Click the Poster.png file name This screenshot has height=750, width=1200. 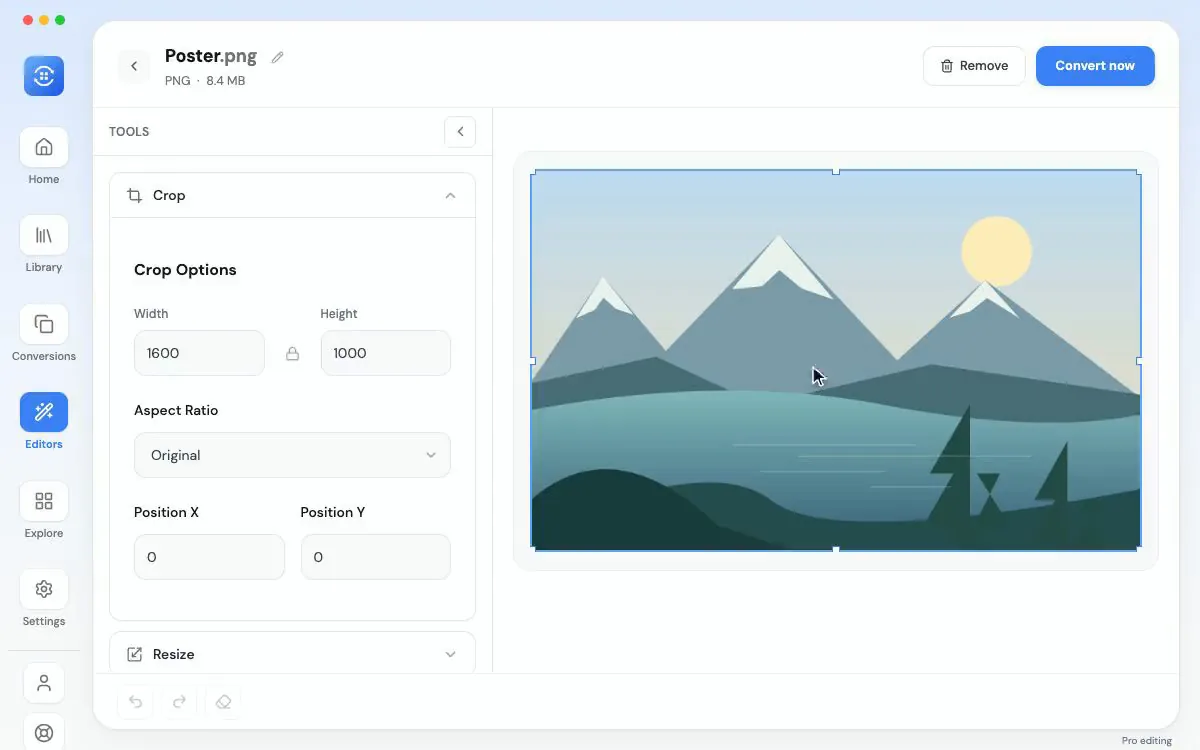[211, 56]
